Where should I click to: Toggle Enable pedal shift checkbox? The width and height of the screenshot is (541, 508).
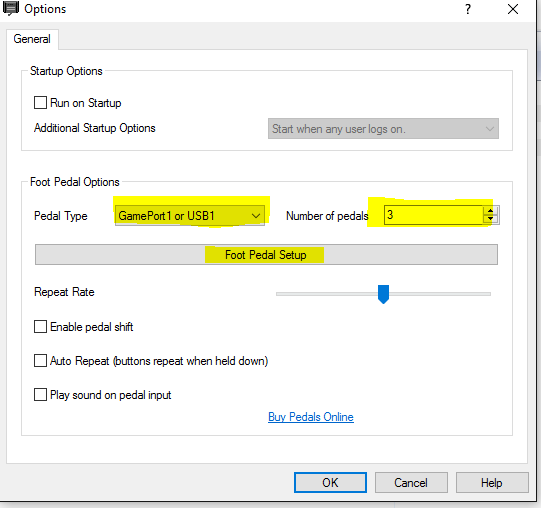pos(40,326)
